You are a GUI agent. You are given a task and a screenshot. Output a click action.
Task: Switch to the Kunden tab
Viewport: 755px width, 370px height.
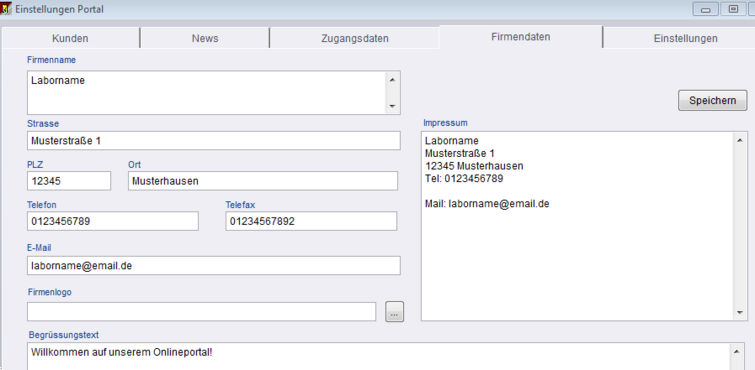[70, 39]
